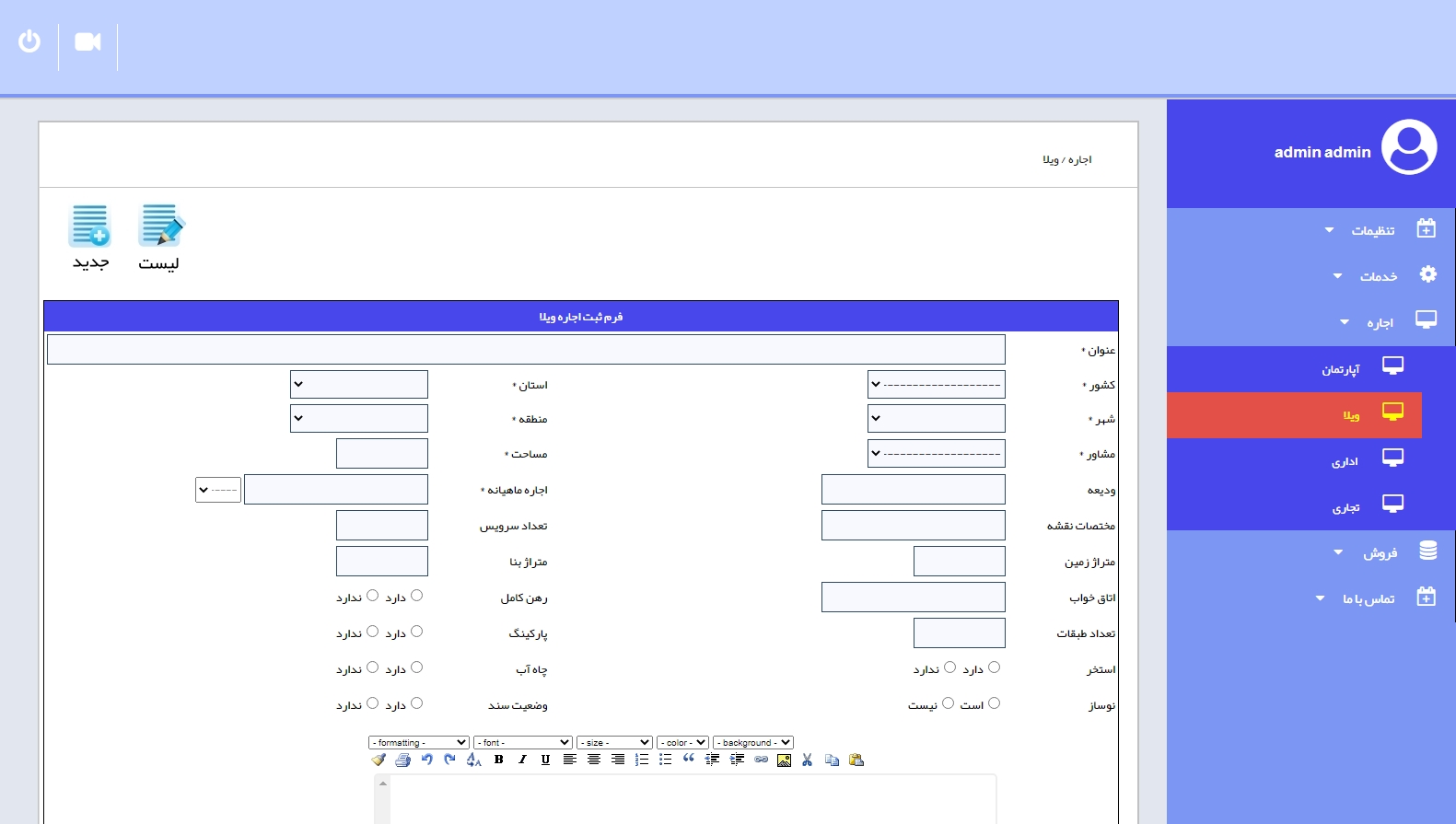
Task: Select دارد radio for استخر (pool)
Action: [994, 667]
